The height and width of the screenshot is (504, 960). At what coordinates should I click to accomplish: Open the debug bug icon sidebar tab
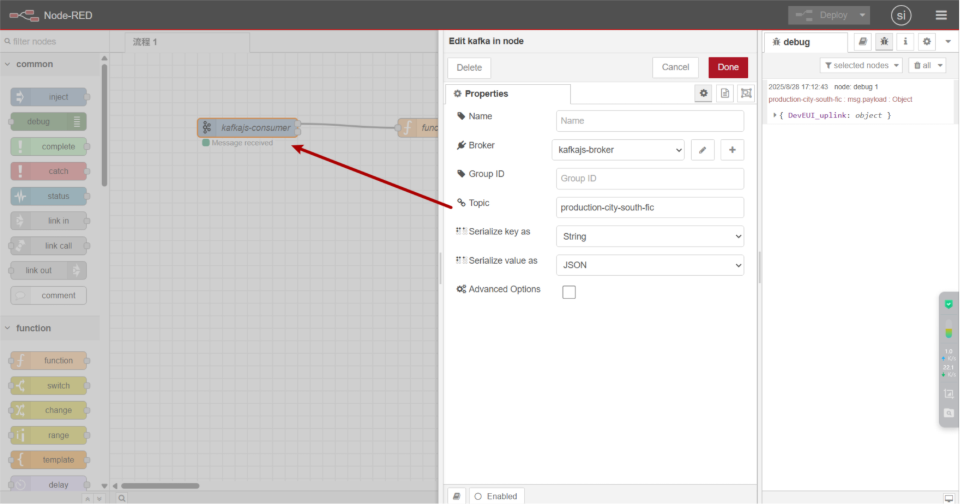click(884, 42)
